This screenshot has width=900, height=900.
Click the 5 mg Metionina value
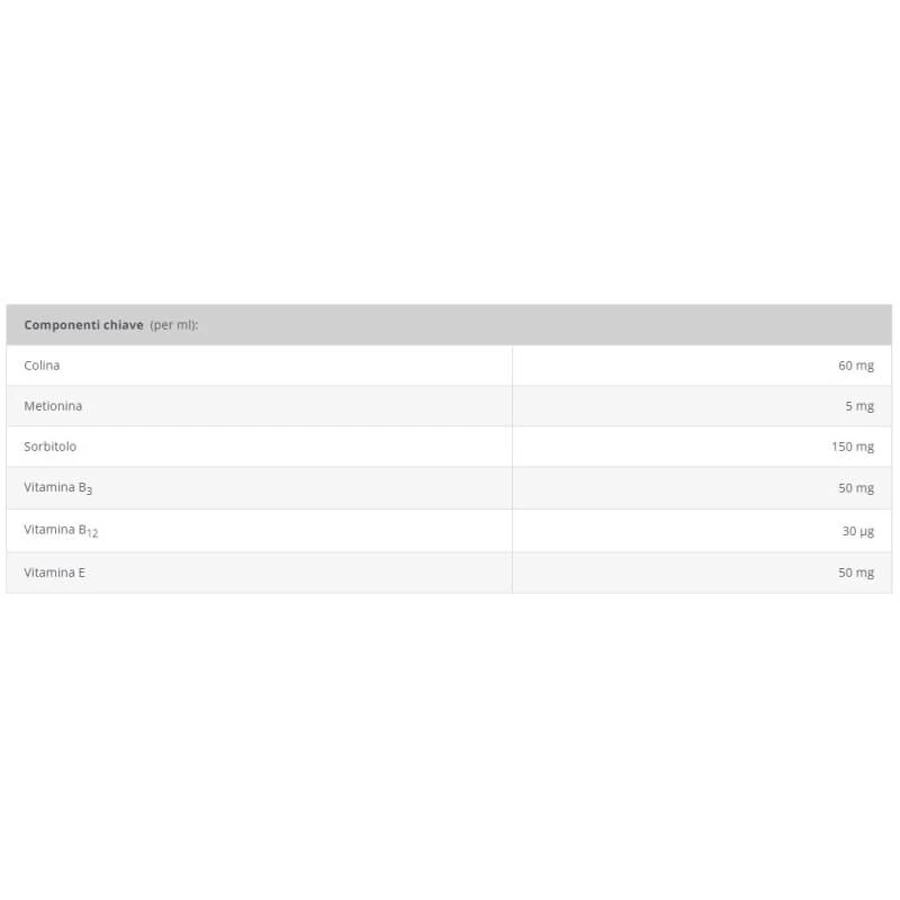859,406
